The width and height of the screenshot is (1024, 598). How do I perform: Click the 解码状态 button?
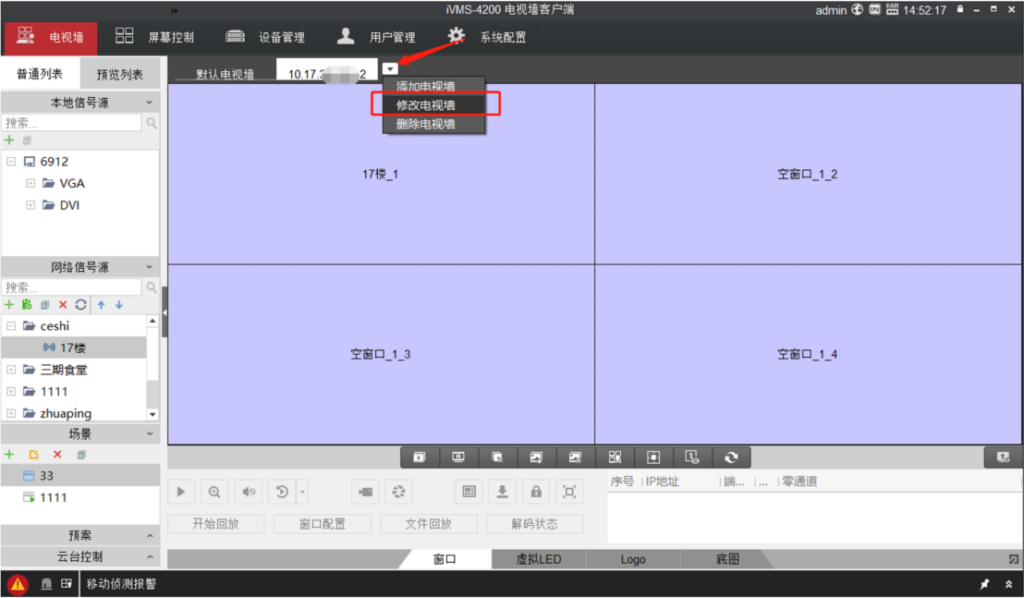(535, 524)
